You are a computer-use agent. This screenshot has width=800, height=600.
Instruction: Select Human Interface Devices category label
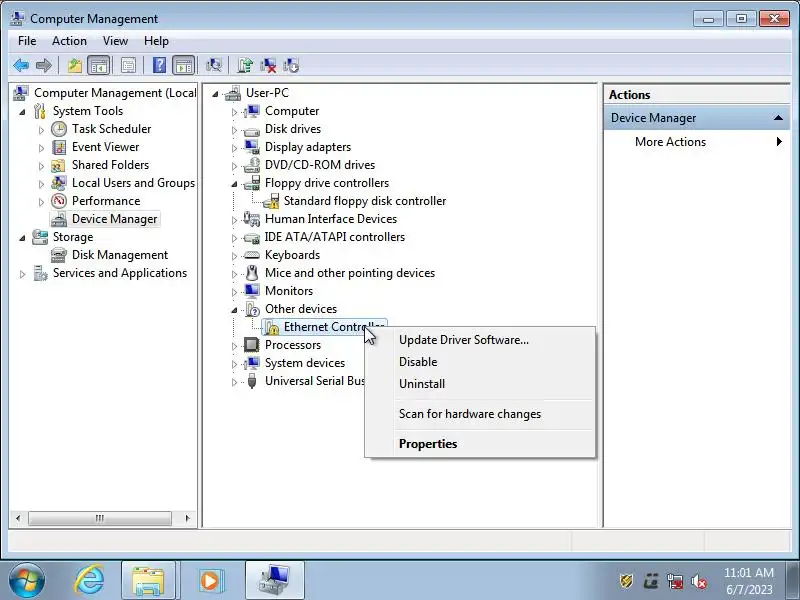click(x=331, y=219)
